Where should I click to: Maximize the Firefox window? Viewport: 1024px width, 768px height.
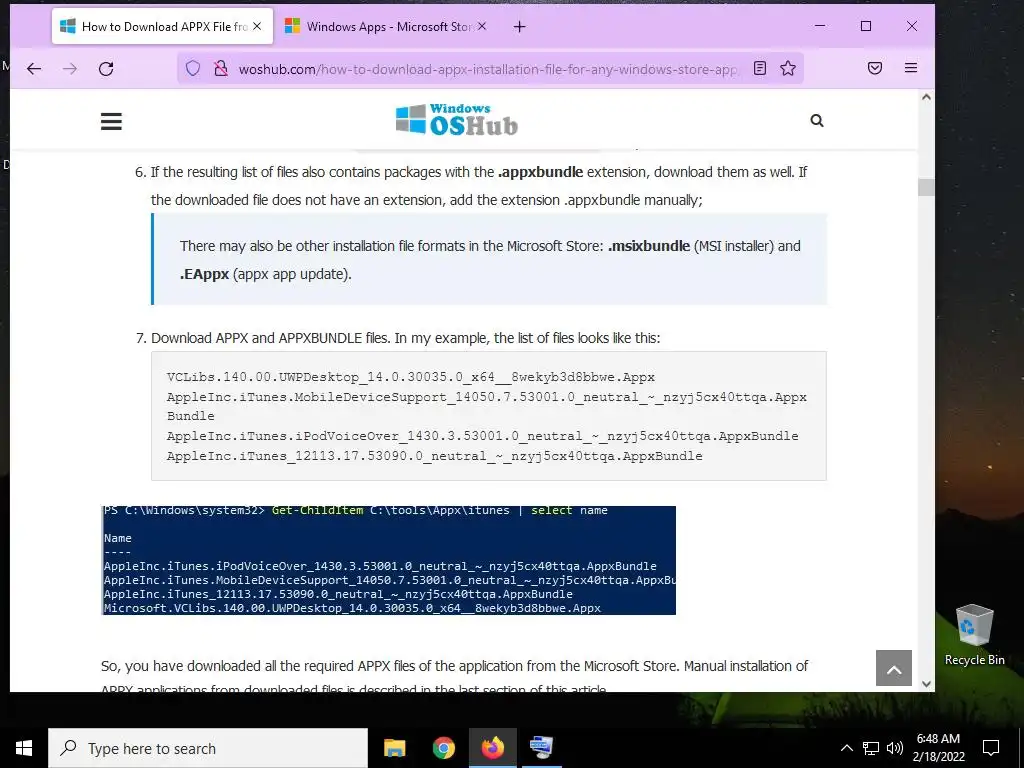coord(866,26)
